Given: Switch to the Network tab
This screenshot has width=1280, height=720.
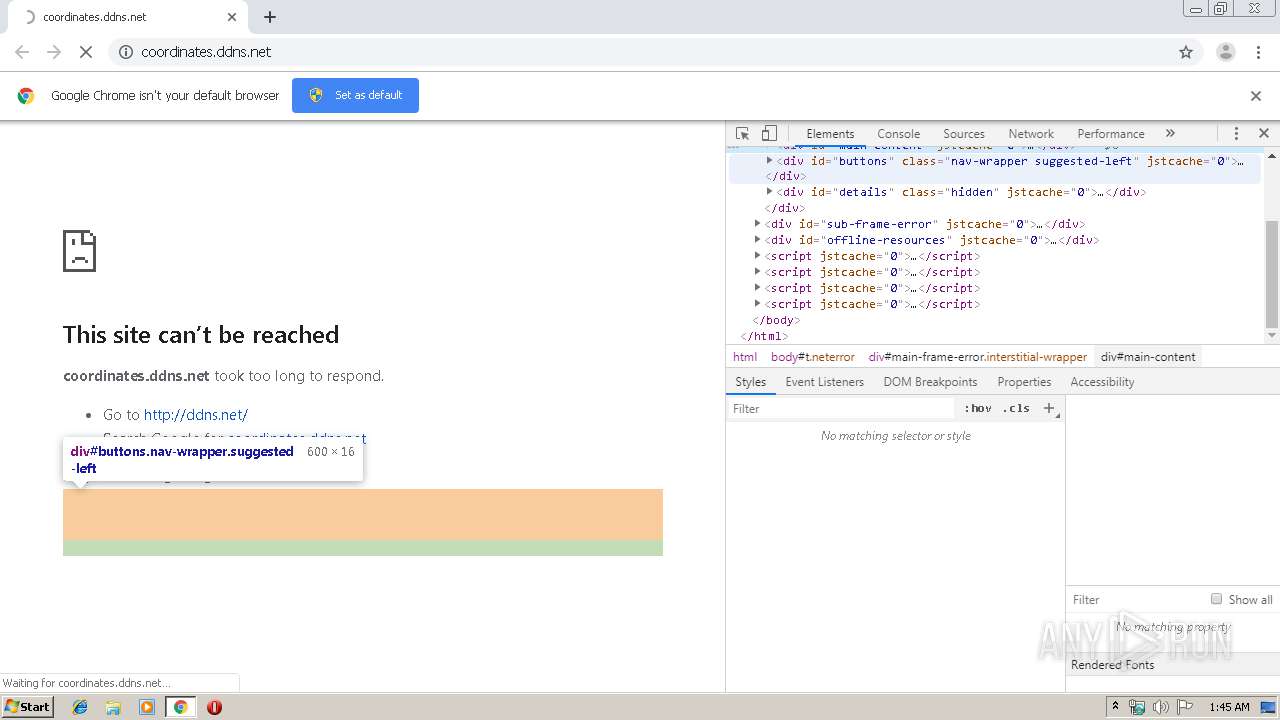Looking at the screenshot, I should tap(1031, 134).
